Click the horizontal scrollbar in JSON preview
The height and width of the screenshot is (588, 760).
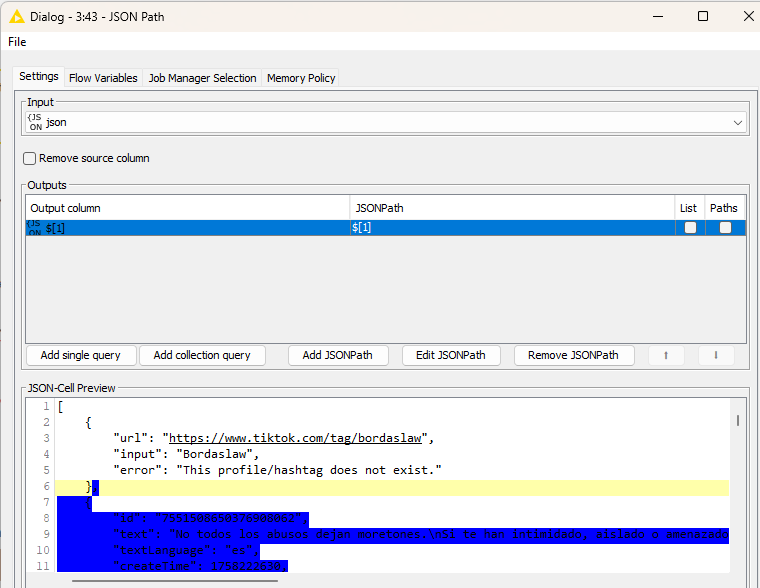[160, 580]
